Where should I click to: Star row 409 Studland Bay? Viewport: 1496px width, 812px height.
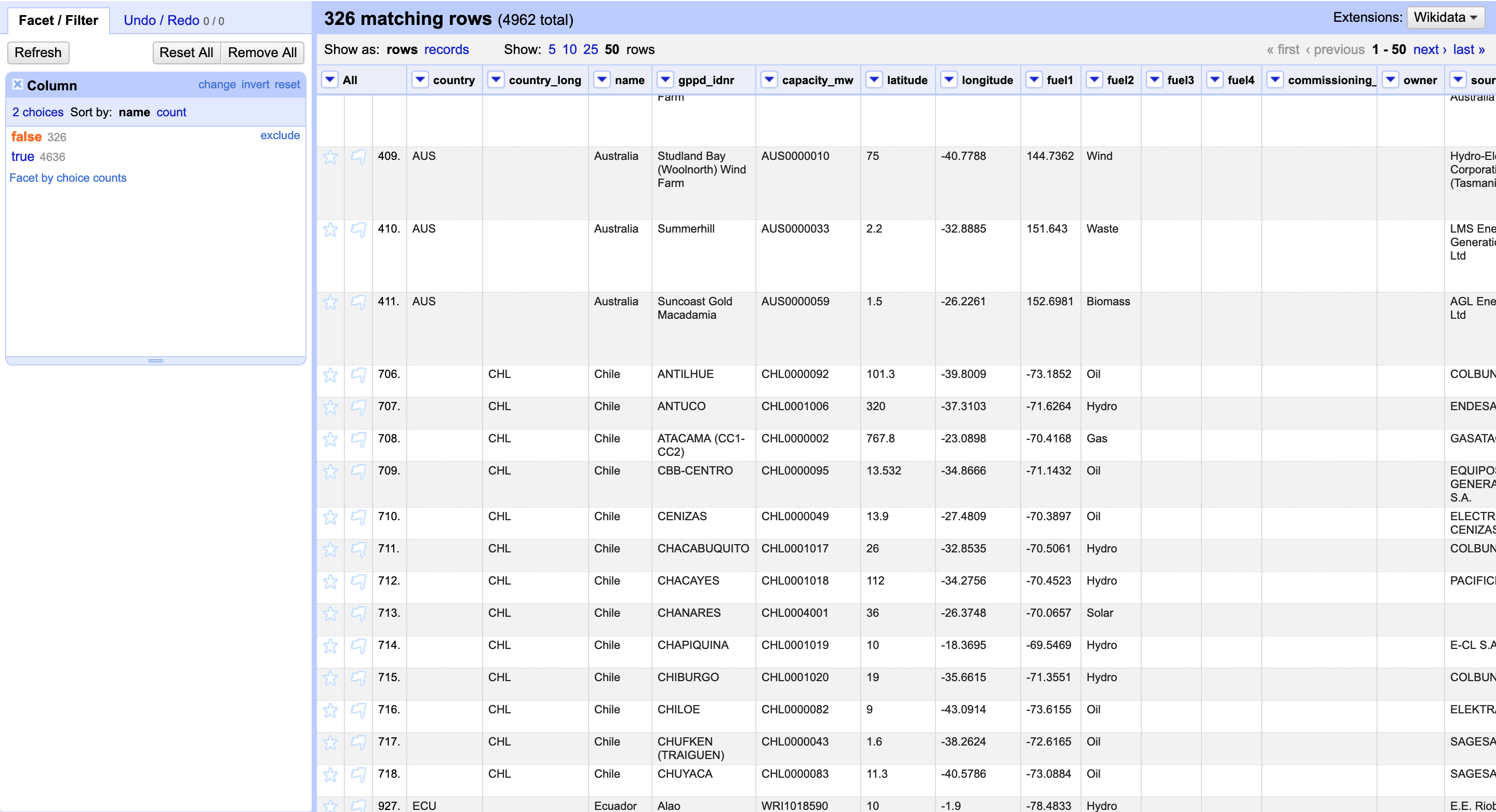point(330,157)
